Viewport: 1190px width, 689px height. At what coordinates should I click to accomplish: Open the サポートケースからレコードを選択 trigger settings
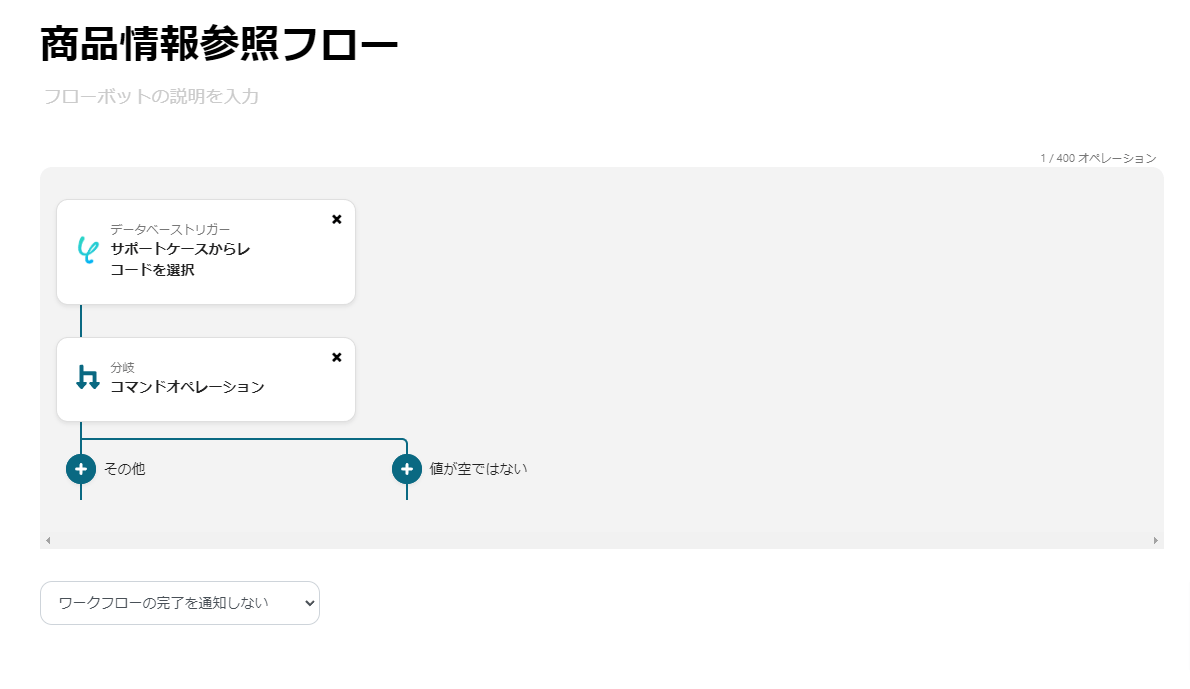[x=180, y=259]
